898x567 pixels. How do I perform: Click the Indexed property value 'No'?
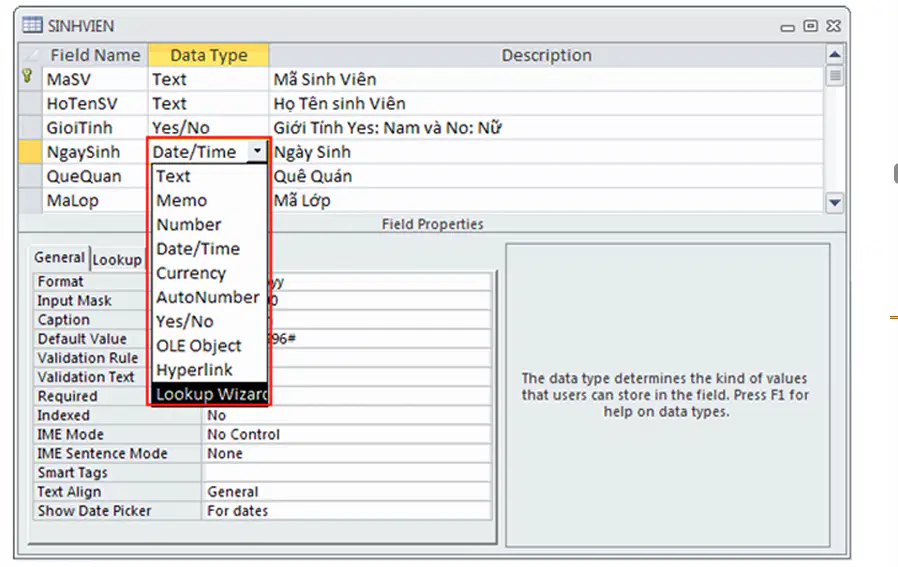[x=346, y=415]
